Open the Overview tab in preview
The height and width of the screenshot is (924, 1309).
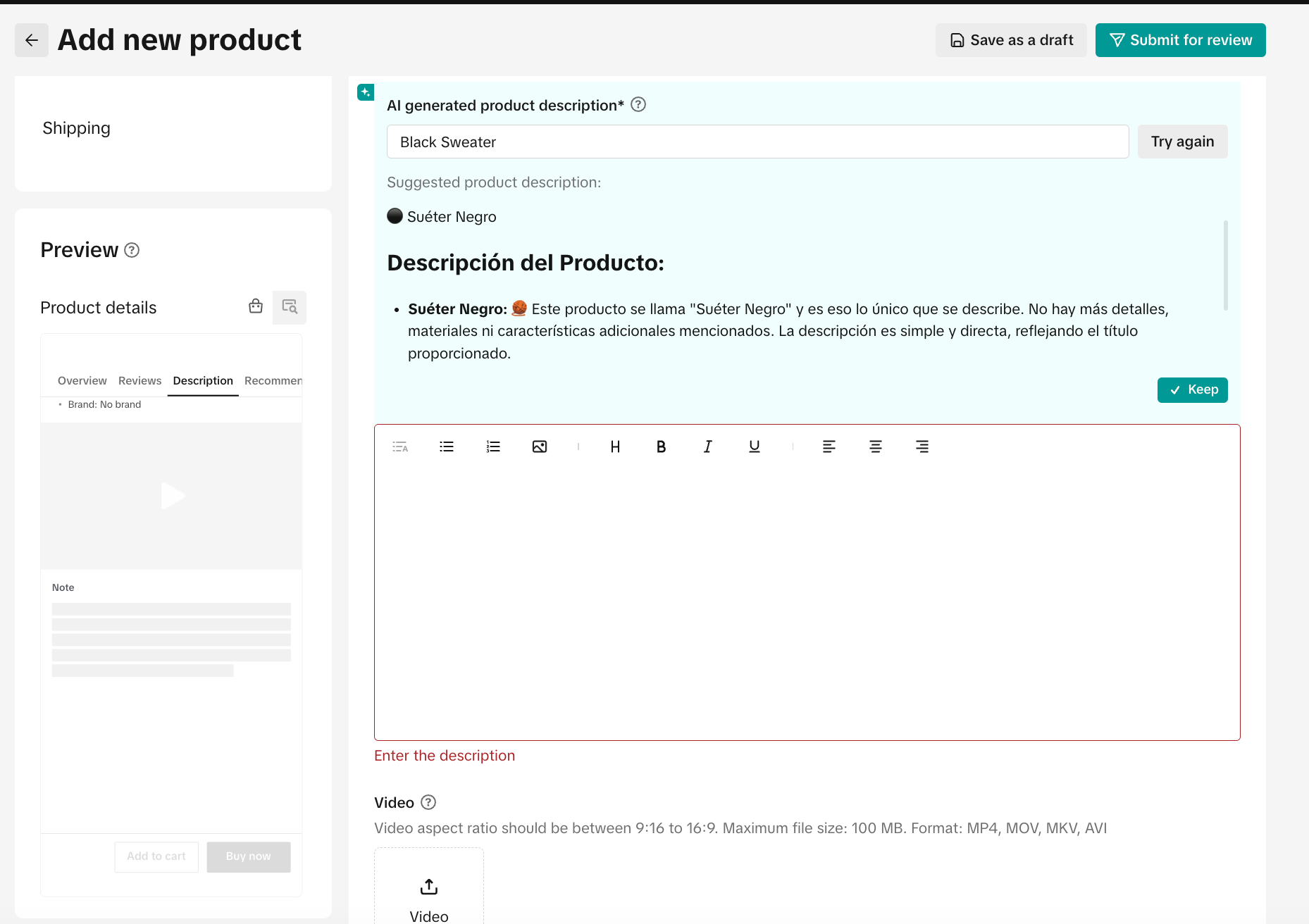(82, 381)
